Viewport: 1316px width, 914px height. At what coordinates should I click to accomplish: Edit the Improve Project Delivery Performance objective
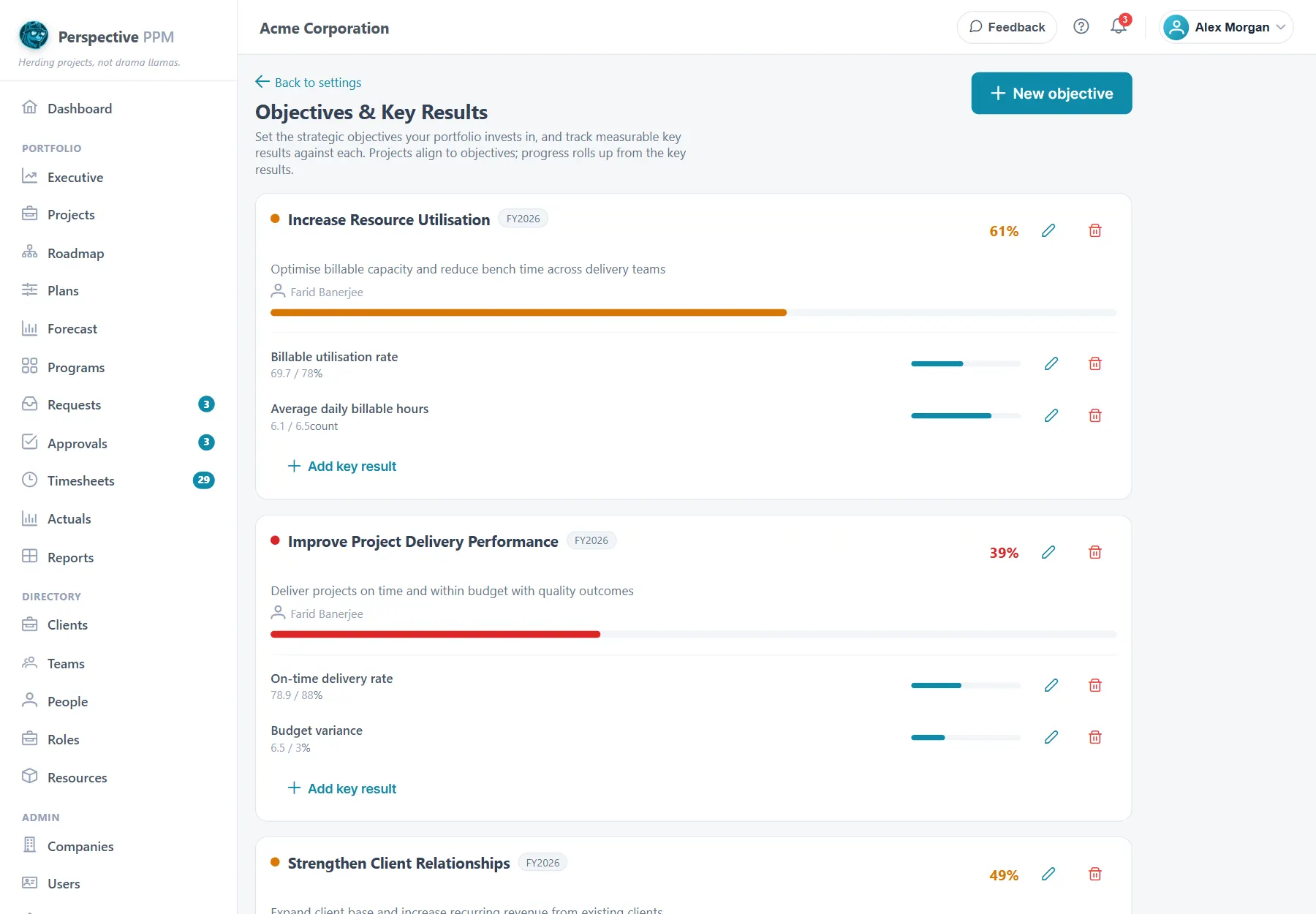click(1048, 553)
